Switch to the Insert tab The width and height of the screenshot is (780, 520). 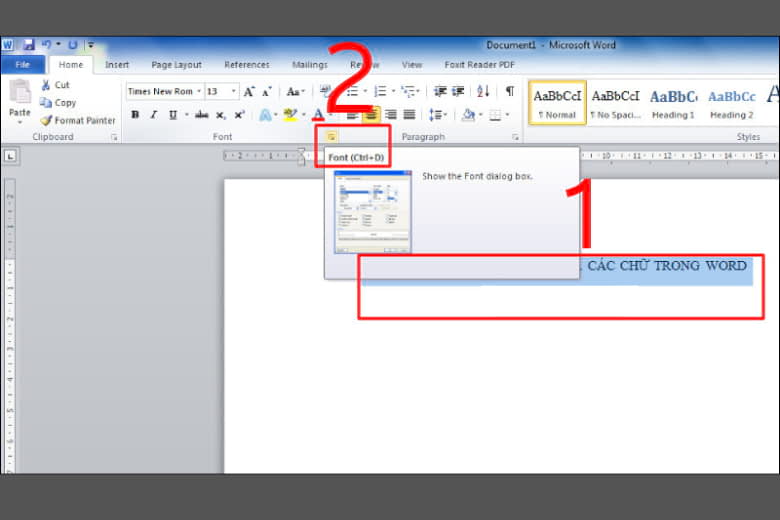click(117, 65)
